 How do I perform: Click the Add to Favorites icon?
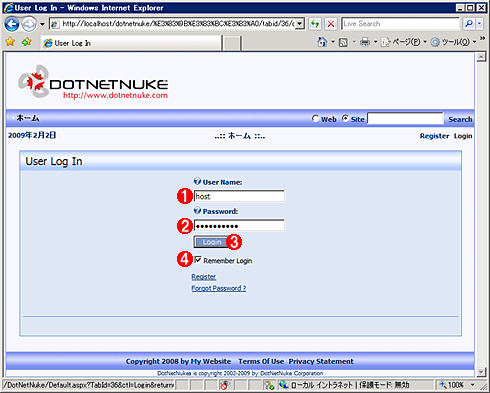click(26, 42)
